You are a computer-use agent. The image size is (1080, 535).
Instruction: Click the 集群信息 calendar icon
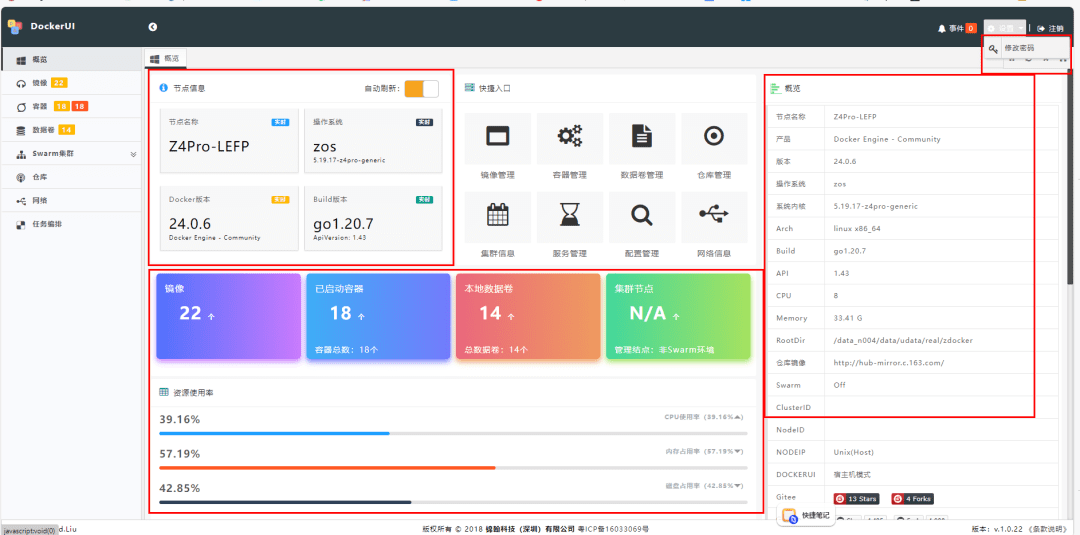pyautogui.click(x=497, y=215)
